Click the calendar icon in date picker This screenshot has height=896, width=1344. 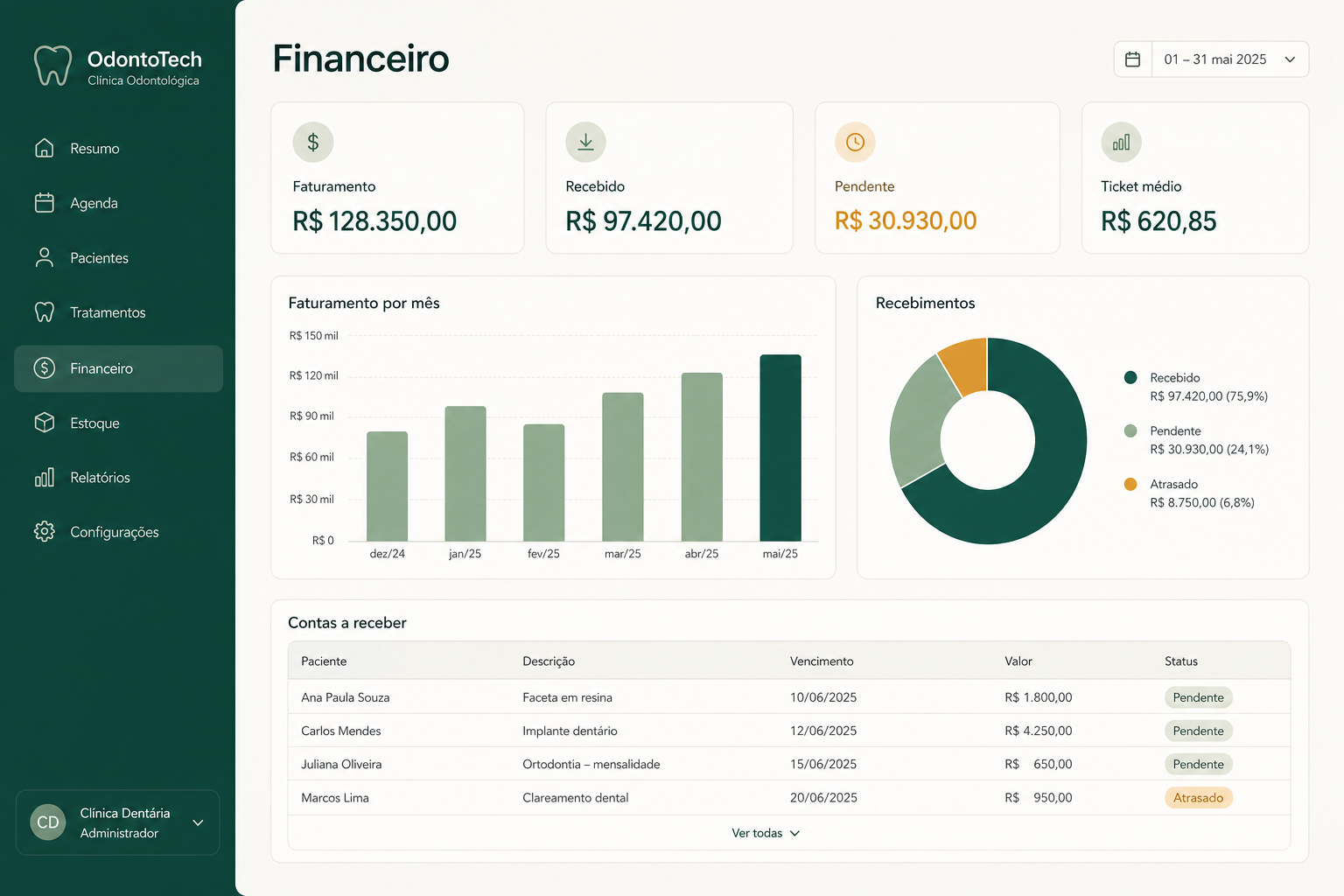point(1132,59)
